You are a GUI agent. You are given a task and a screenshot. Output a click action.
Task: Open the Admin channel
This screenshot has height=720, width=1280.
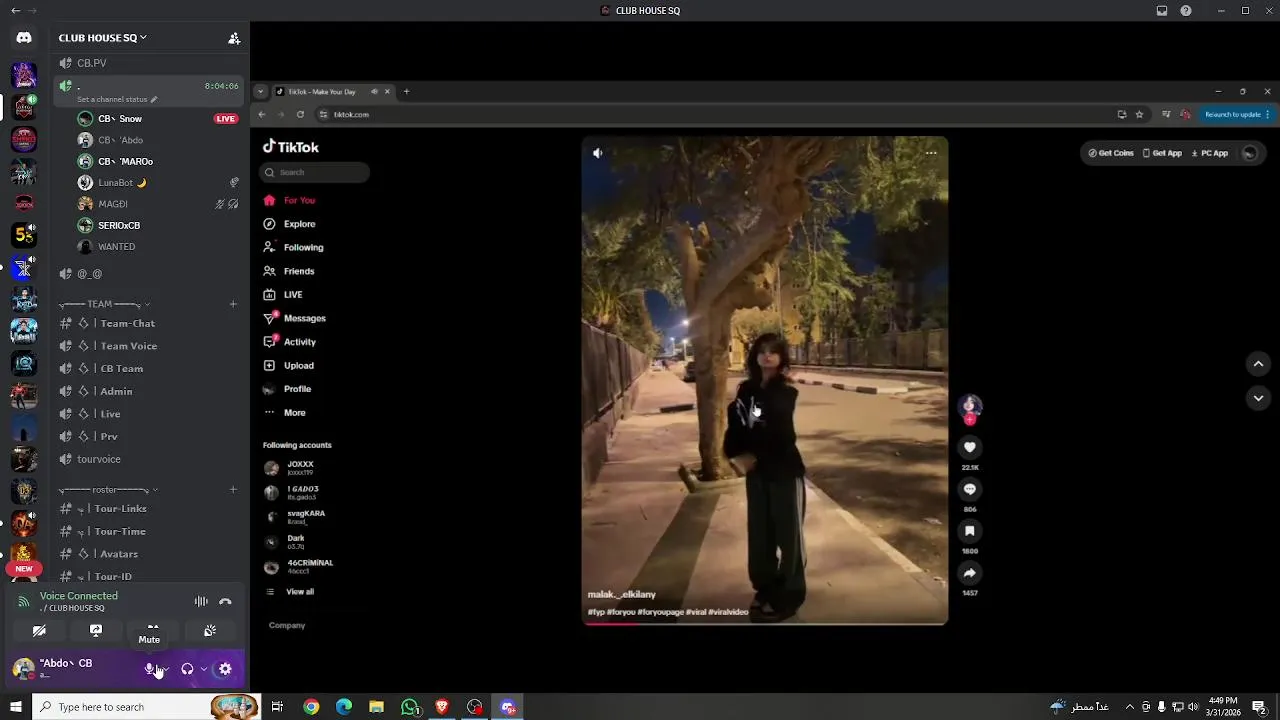click(x=148, y=391)
